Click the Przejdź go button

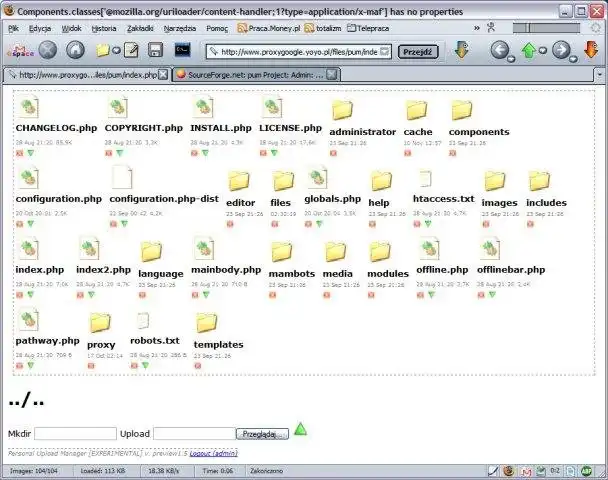[x=418, y=52]
